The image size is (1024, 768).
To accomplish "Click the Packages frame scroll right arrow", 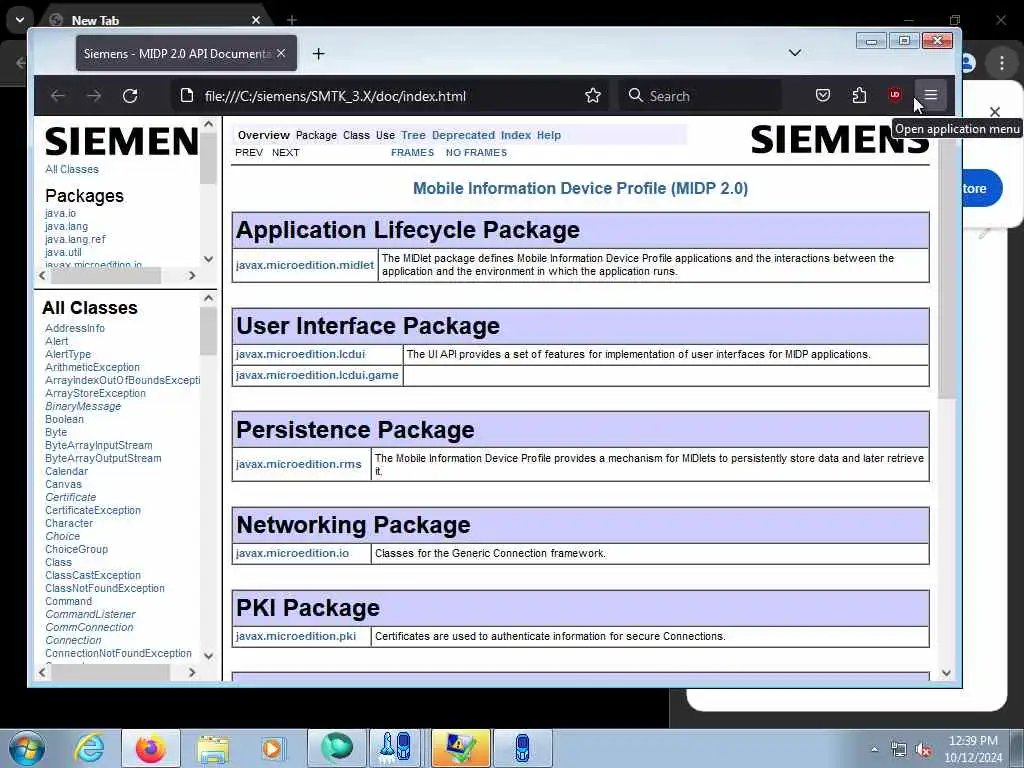I will click(x=192, y=276).
